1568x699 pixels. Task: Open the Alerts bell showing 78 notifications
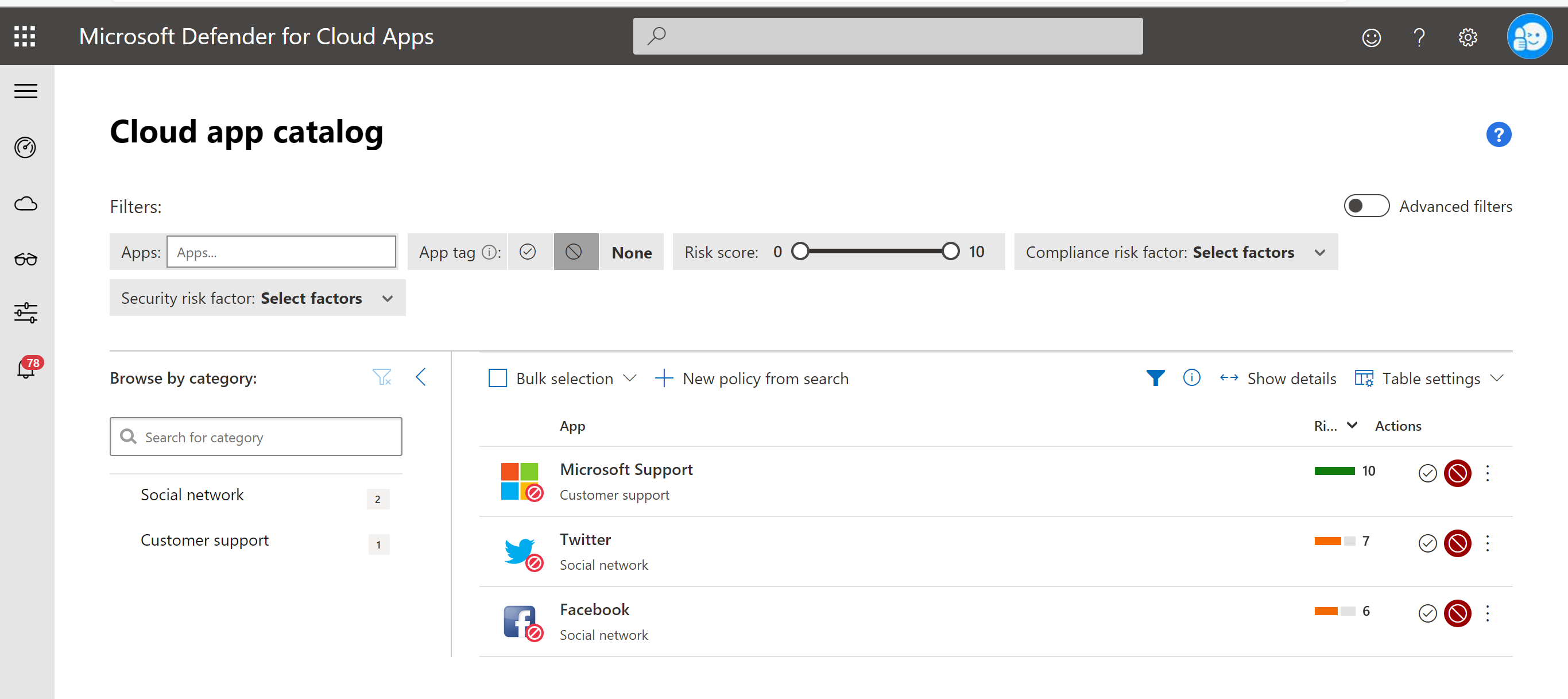(25, 368)
